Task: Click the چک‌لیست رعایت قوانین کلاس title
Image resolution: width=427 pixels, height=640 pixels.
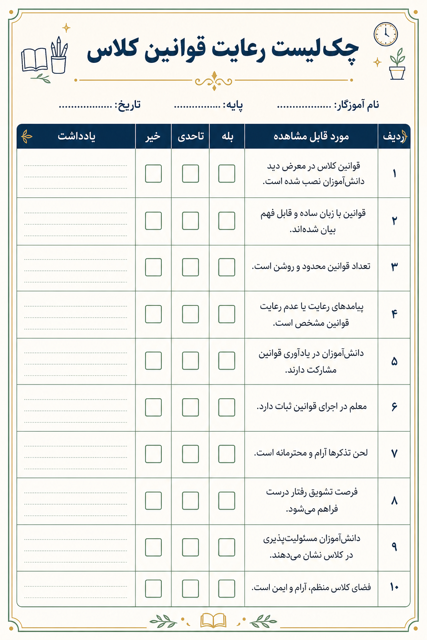Action: pos(223,51)
